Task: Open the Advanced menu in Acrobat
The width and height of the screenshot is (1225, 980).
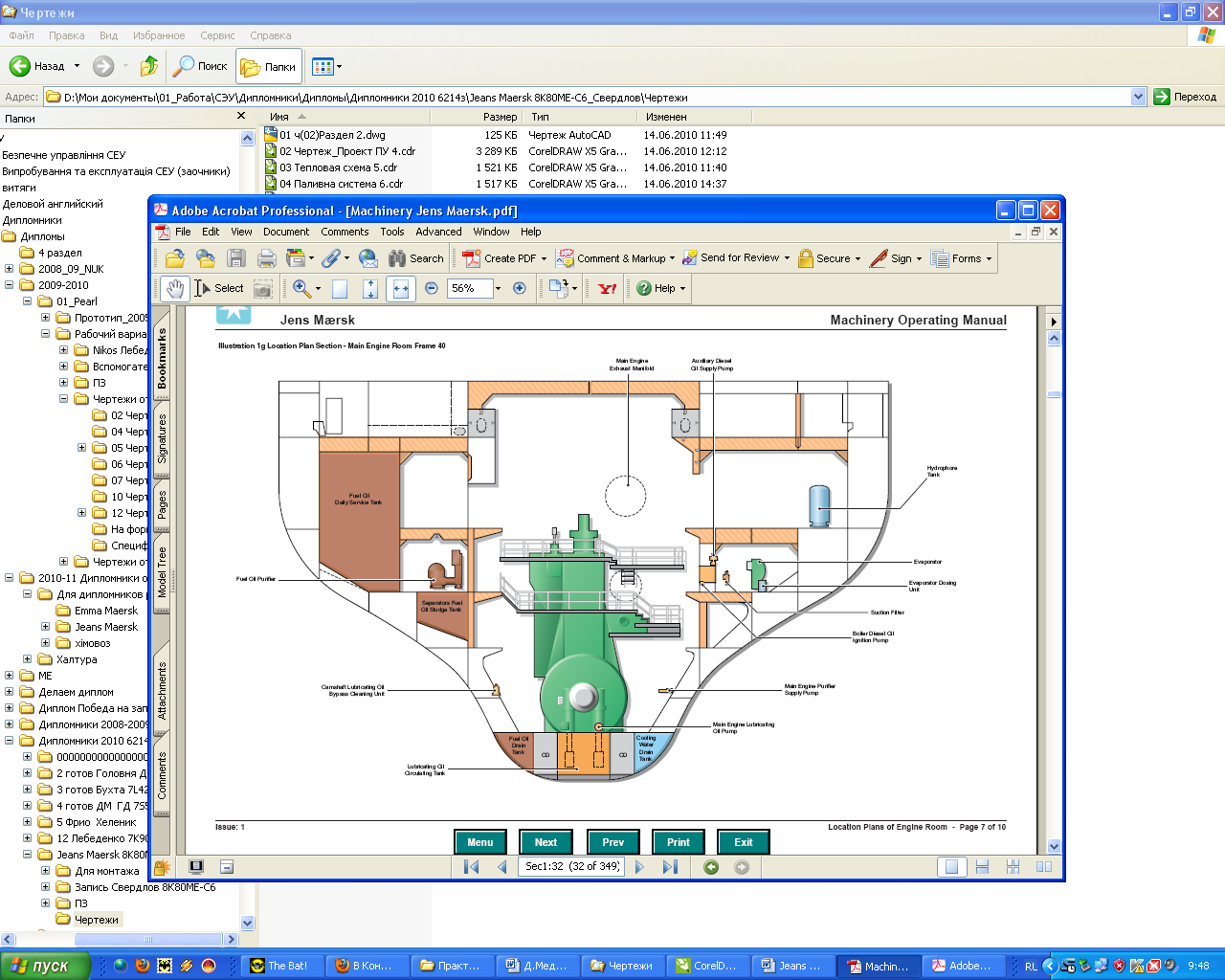Action: click(x=438, y=232)
